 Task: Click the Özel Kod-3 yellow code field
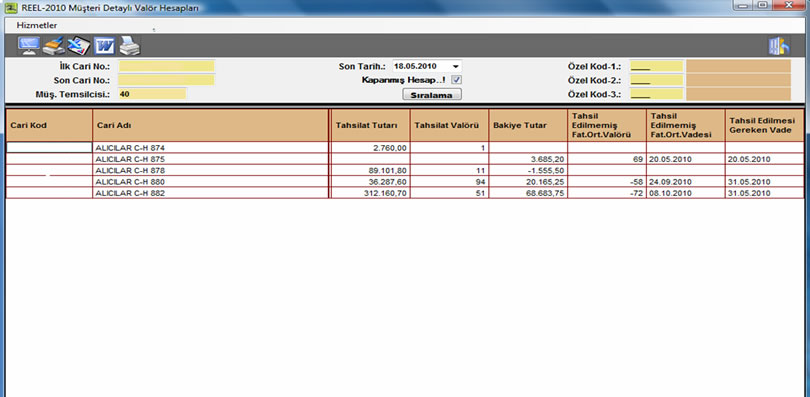(656, 94)
